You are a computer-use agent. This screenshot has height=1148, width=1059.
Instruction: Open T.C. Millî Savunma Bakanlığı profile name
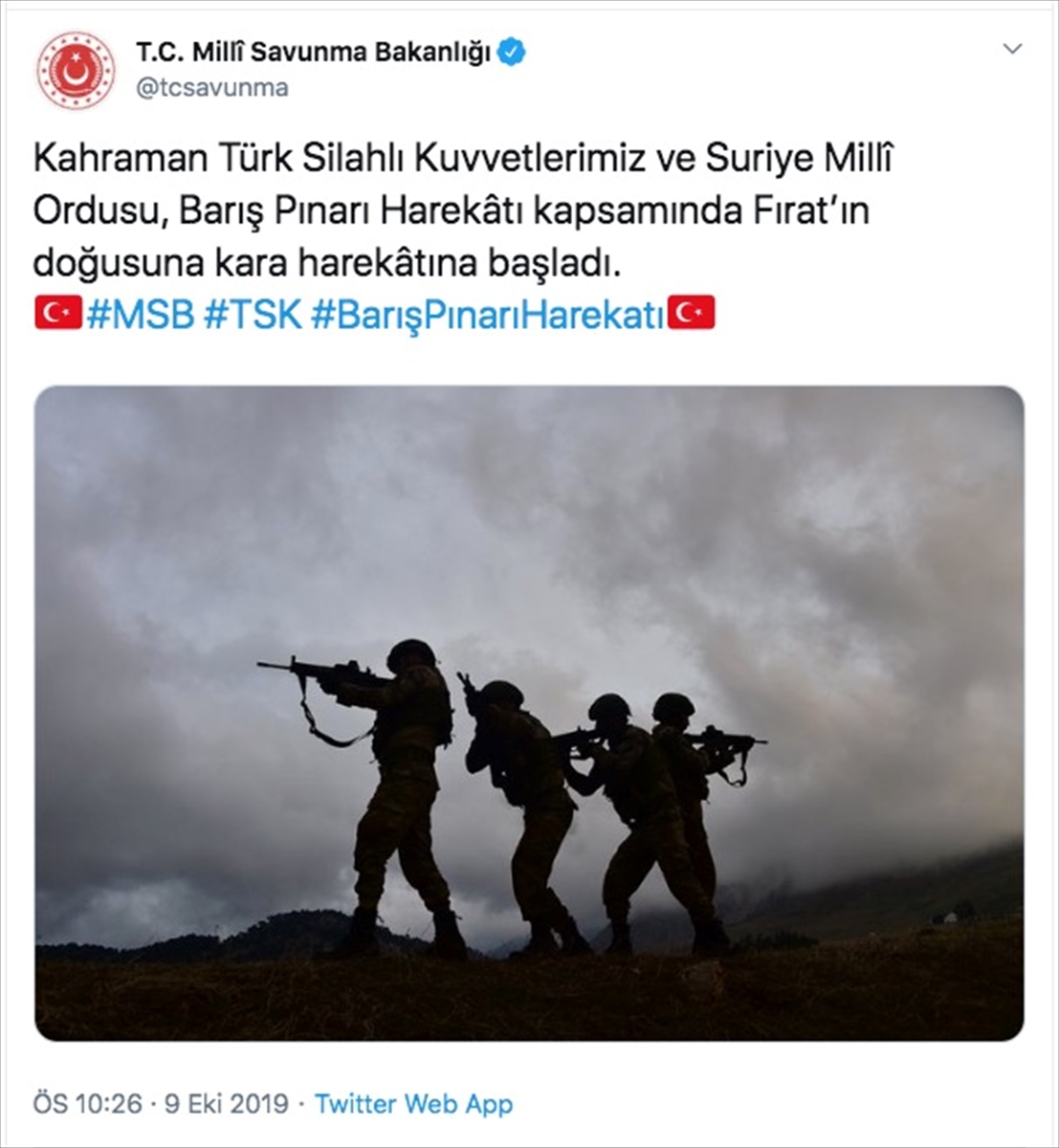313,53
